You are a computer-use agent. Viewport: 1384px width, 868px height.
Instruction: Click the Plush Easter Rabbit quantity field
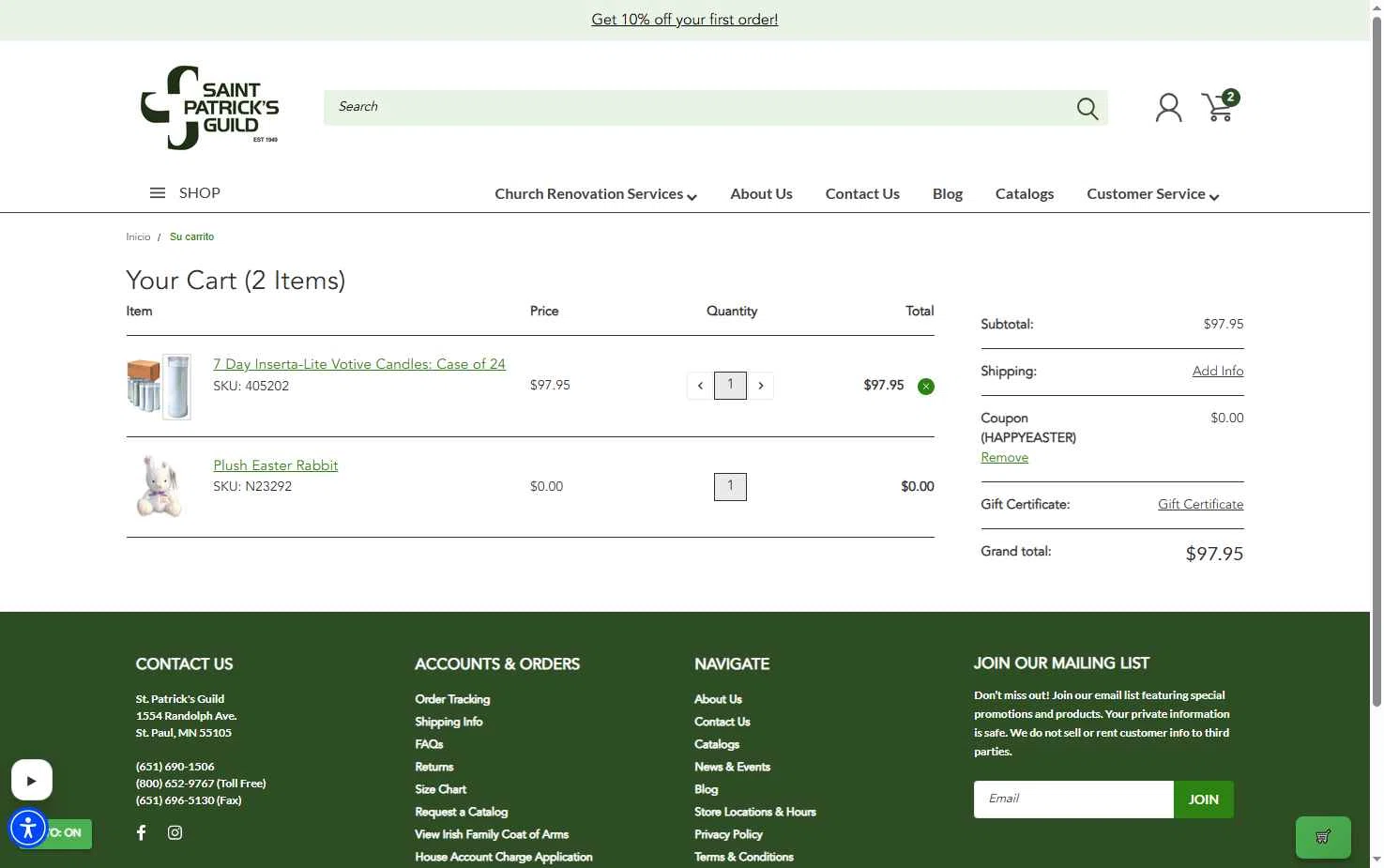[x=730, y=487]
